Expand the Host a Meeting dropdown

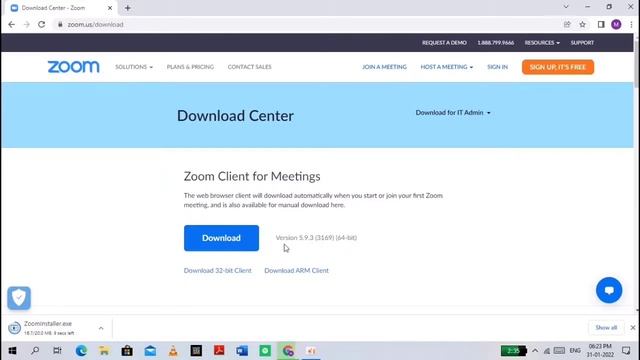[x=447, y=67]
